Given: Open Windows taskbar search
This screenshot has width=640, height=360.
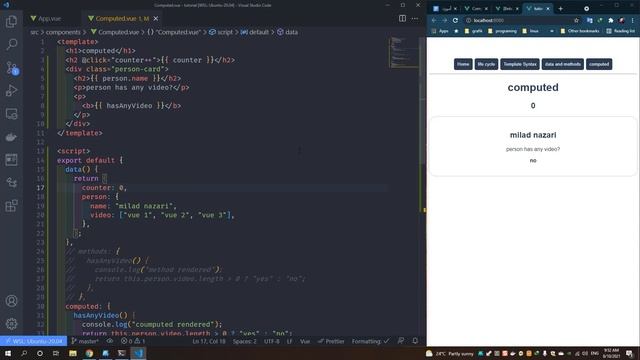Looking at the screenshot, I should click(24, 353).
